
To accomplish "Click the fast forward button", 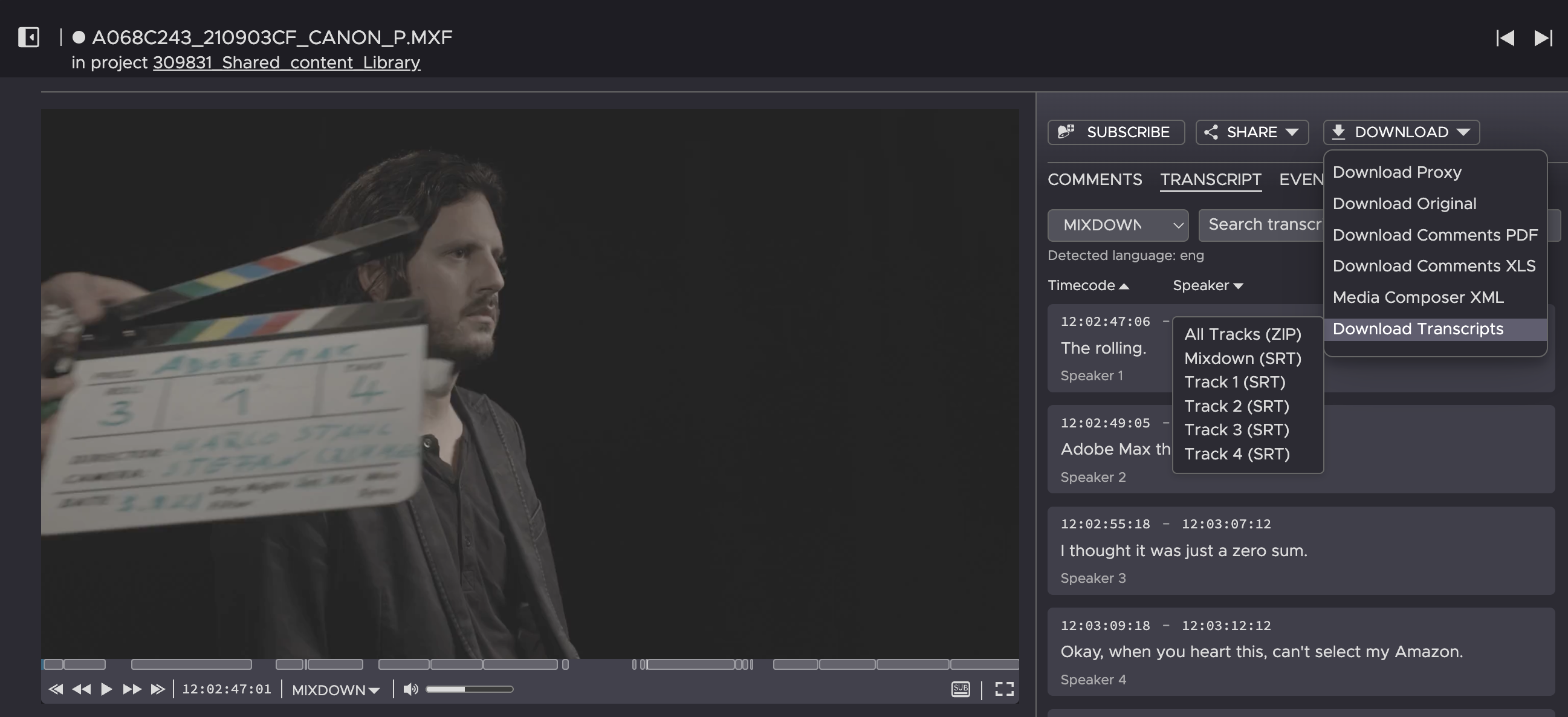I will click(132, 689).
